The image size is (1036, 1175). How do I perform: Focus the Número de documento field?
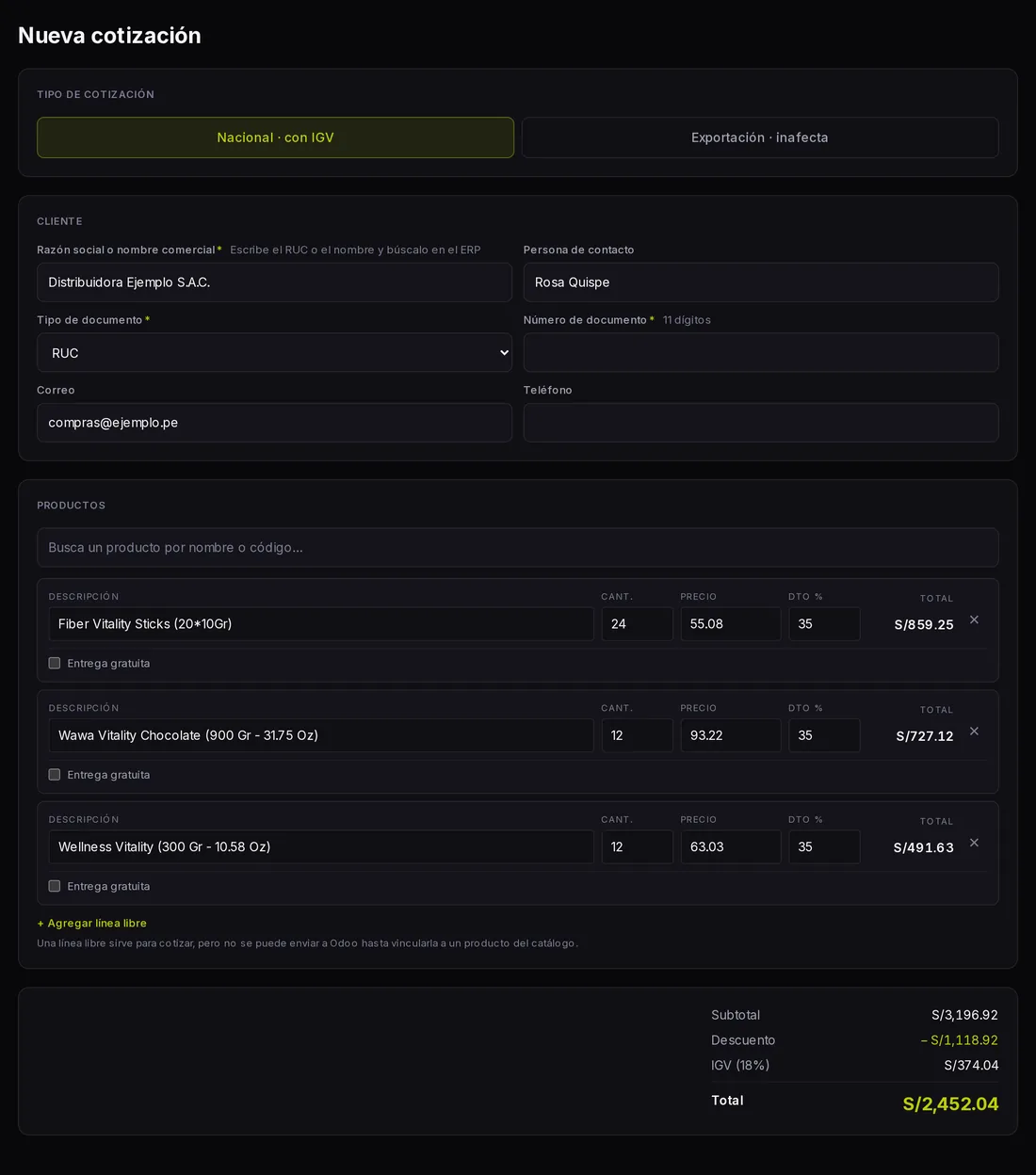click(761, 353)
